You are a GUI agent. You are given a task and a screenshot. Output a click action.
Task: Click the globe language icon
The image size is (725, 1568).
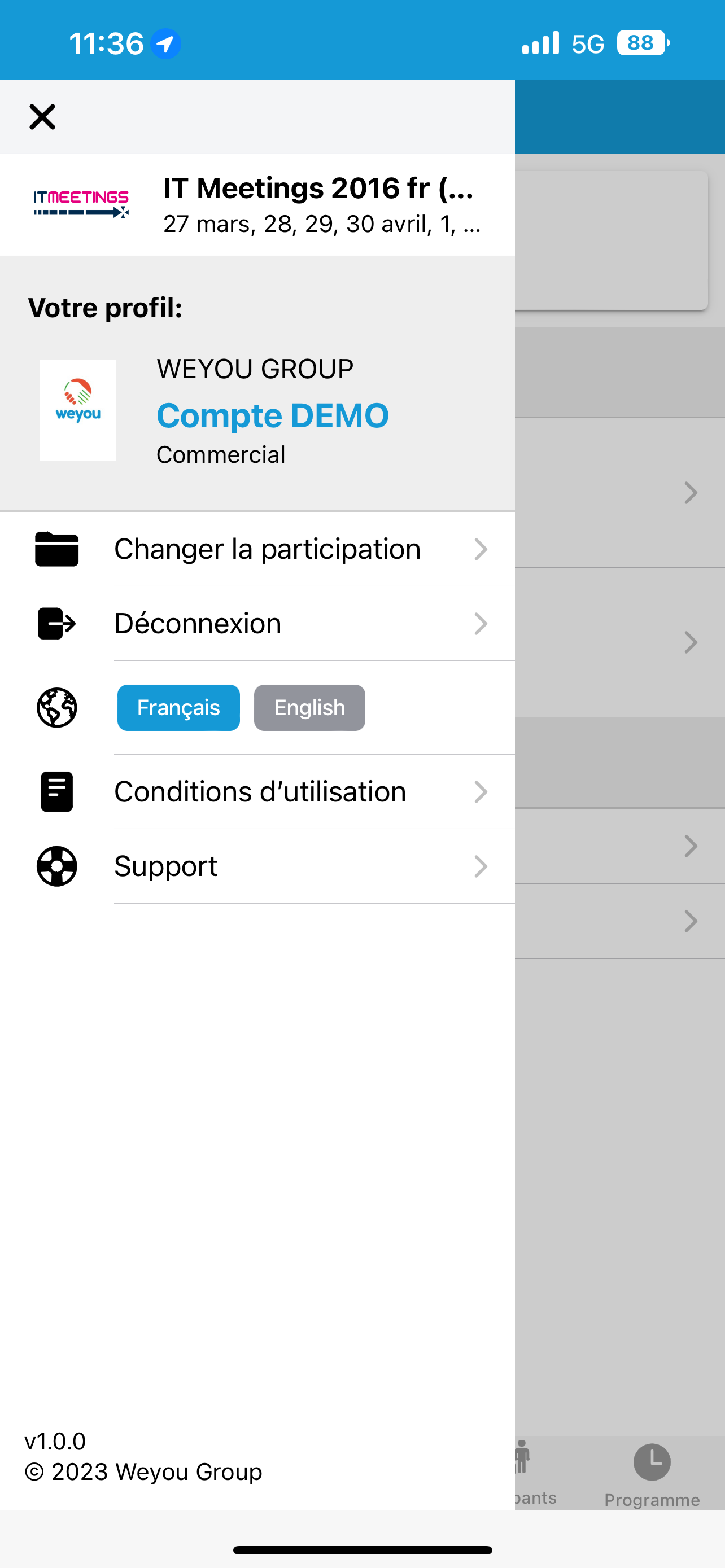point(56,707)
